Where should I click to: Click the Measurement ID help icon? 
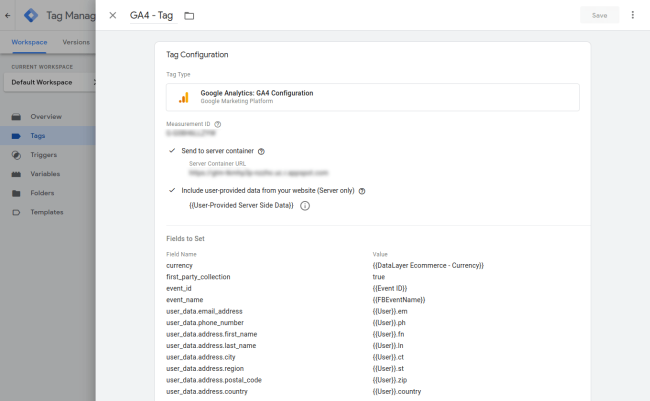(x=218, y=124)
